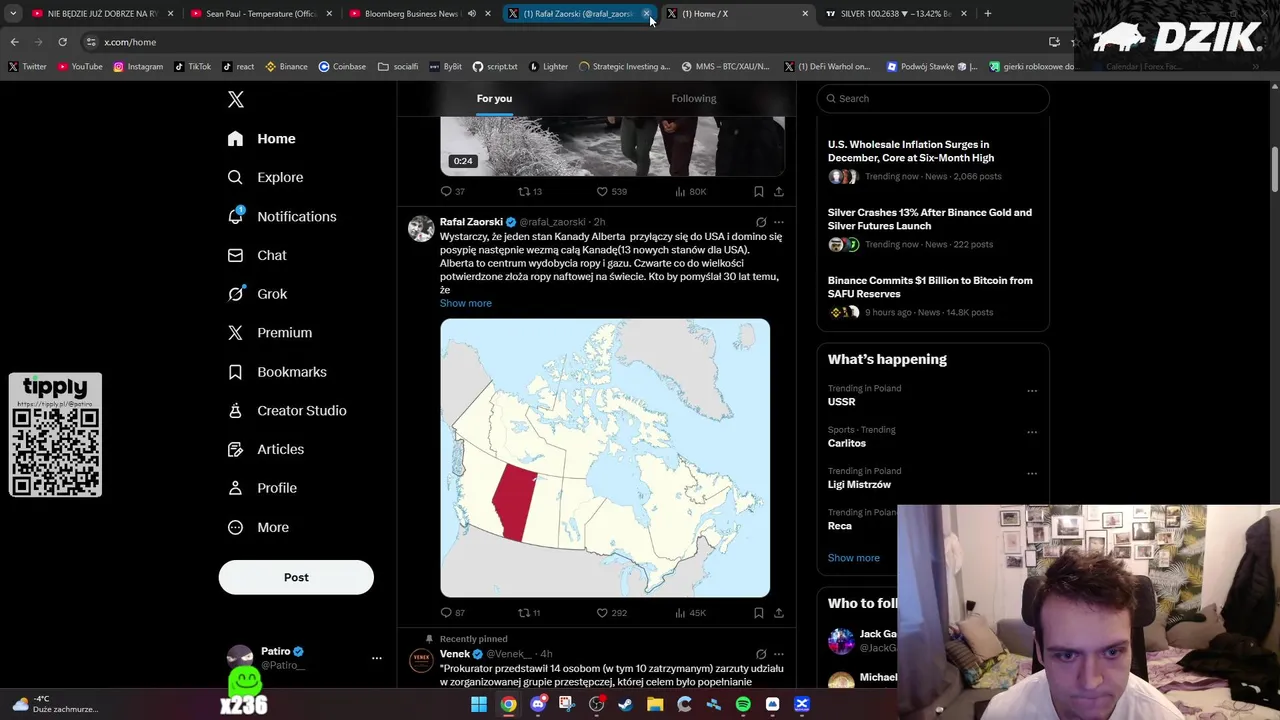Open options for Carlitos trend
Viewport: 1280px width, 720px height.
pos(1032,432)
